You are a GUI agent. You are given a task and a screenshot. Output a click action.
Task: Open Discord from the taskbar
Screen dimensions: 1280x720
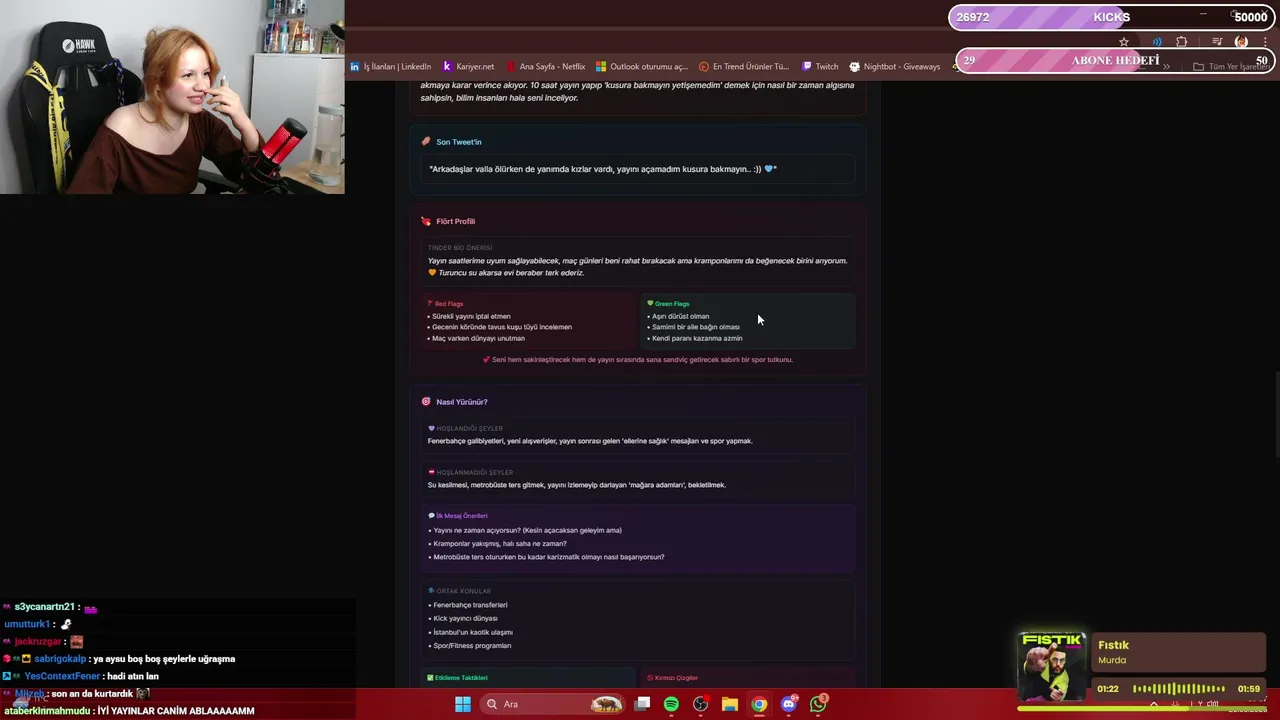click(788, 704)
